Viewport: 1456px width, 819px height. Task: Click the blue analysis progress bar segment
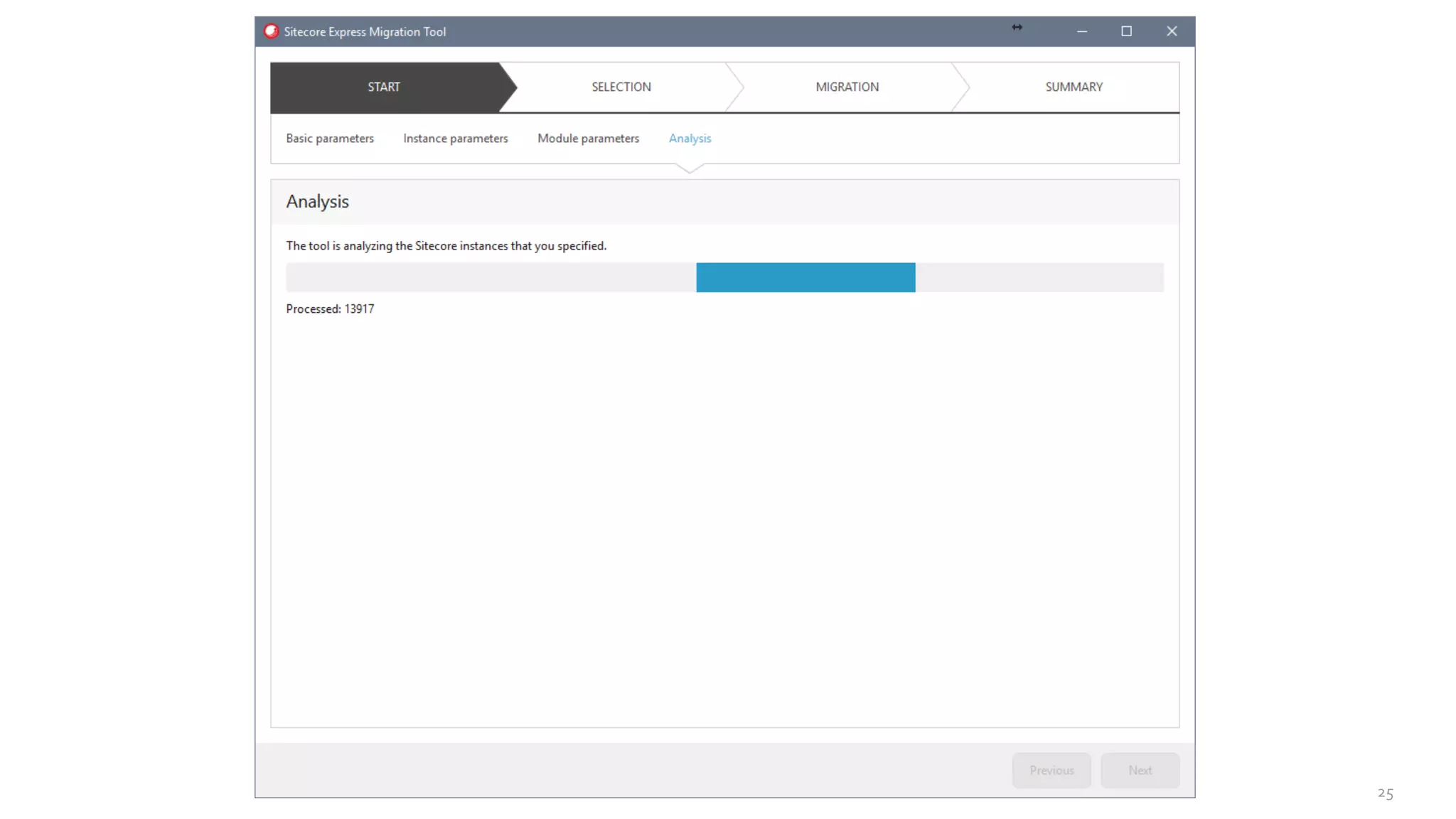[x=805, y=277]
